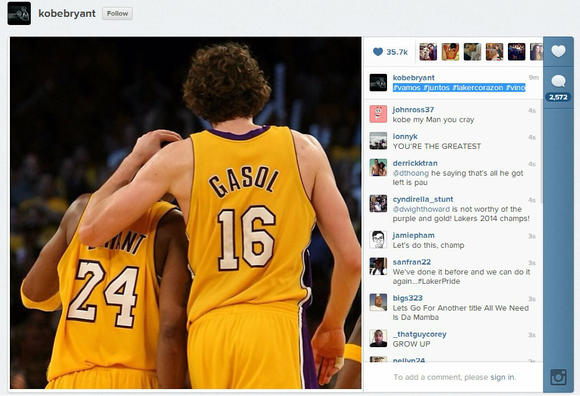This screenshot has width=580, height=396.
Task: Click the blue heart next to 35.7k
Action: coord(378,52)
